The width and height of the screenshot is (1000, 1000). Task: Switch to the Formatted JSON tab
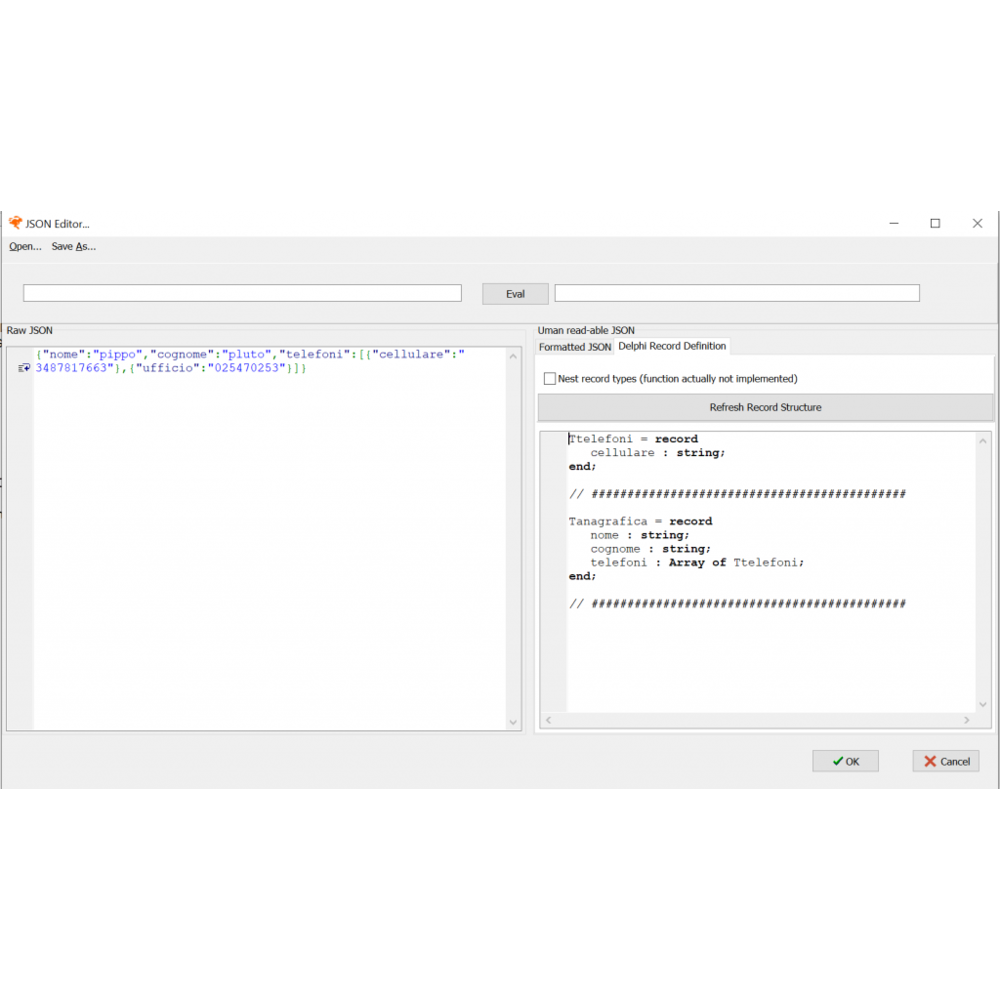(x=575, y=347)
